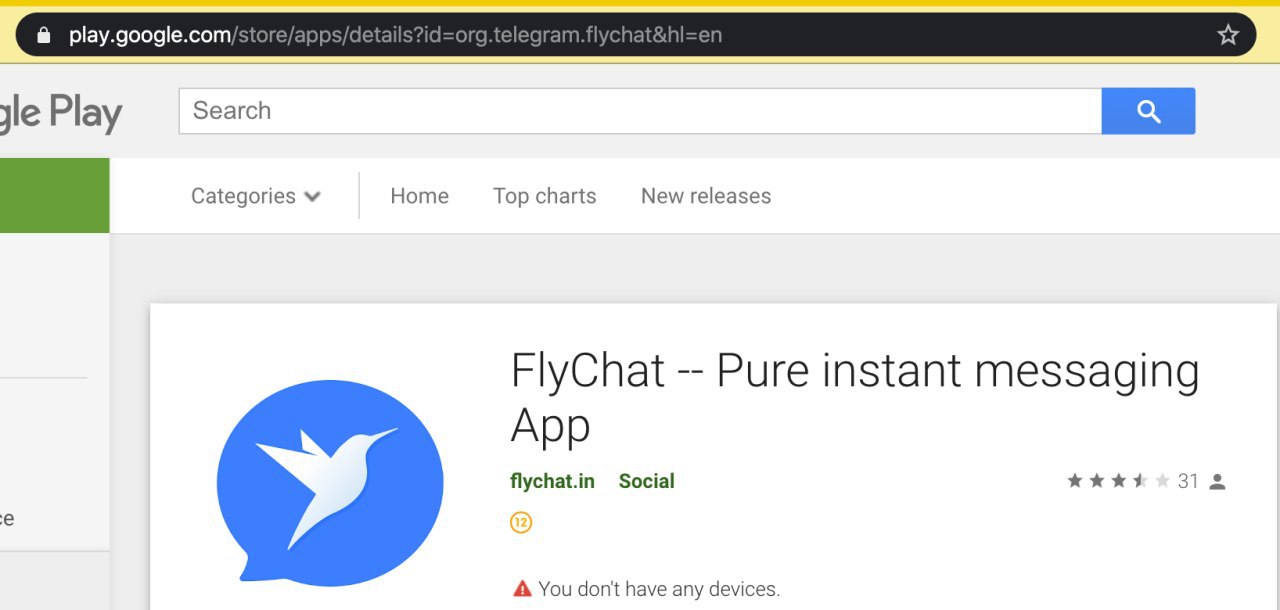Image resolution: width=1280 pixels, height=610 pixels.
Task: Click the star rating display
Action: pyautogui.click(x=1118, y=481)
